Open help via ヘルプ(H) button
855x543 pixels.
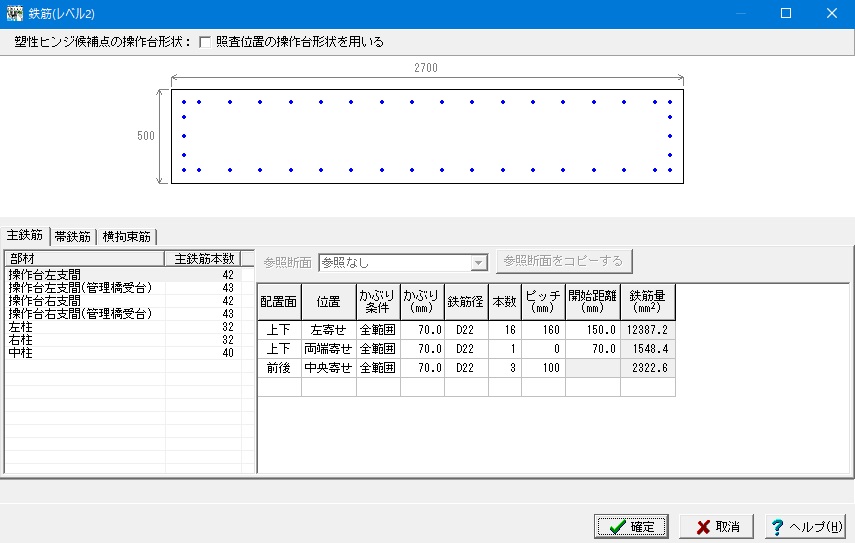(806, 527)
